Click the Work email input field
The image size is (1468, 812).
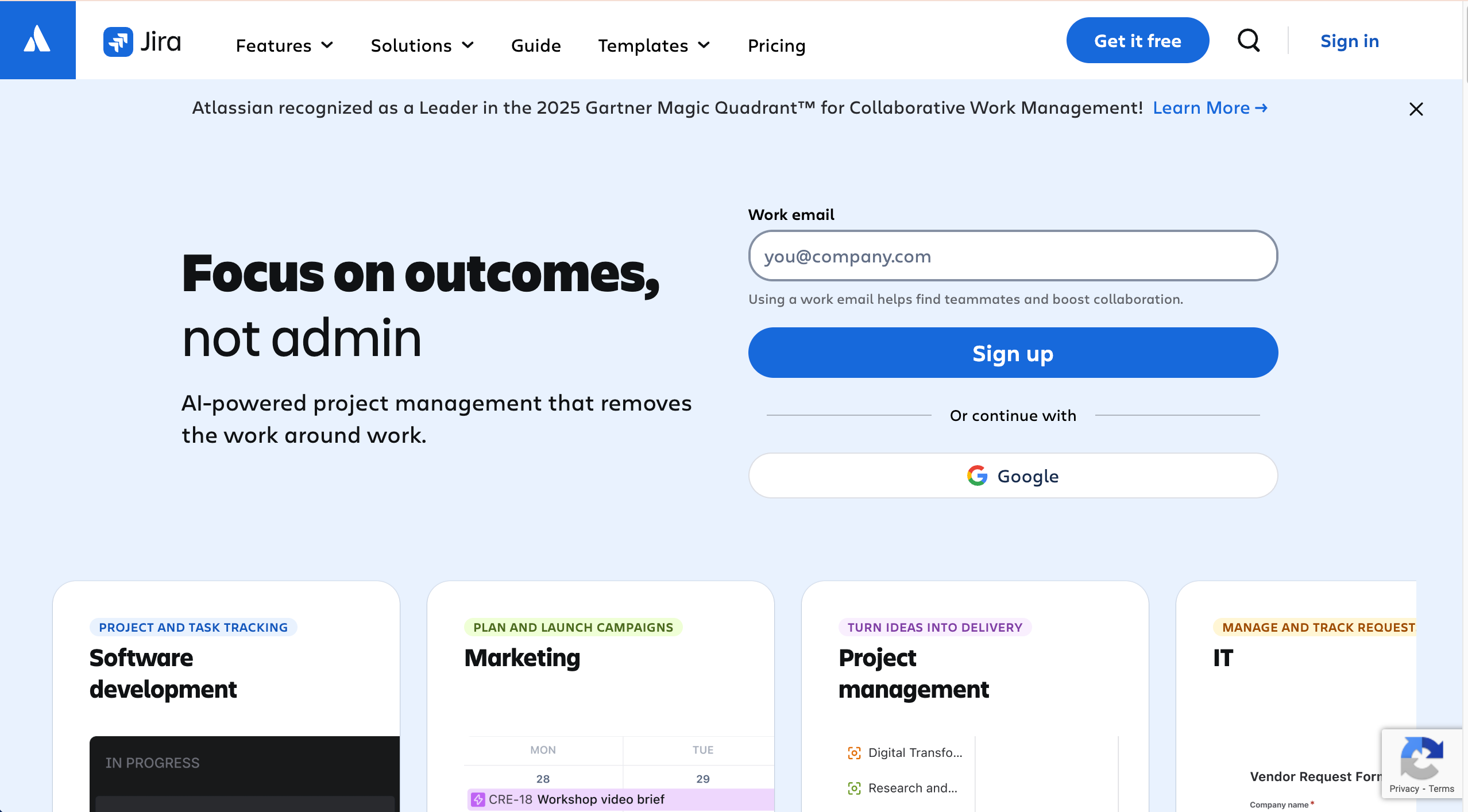[1013, 256]
